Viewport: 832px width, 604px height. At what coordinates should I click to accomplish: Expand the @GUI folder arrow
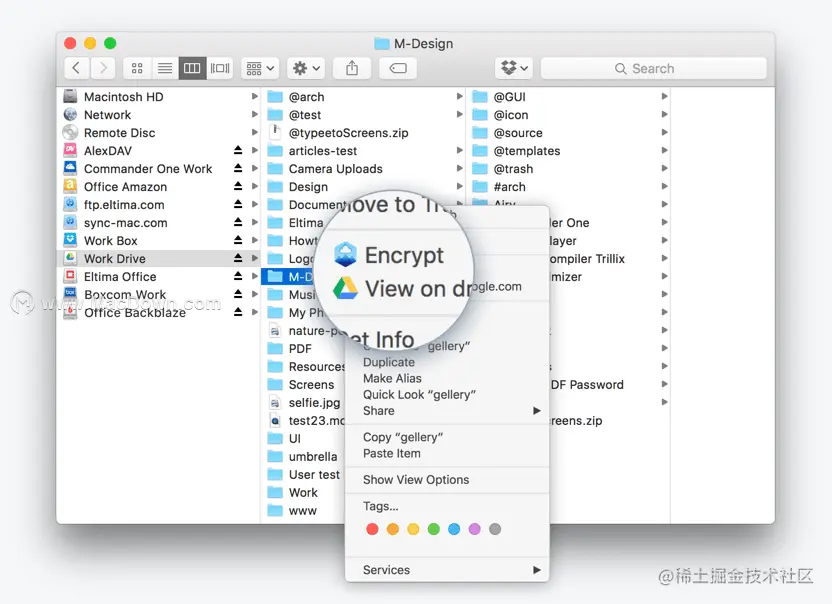[x=664, y=97]
